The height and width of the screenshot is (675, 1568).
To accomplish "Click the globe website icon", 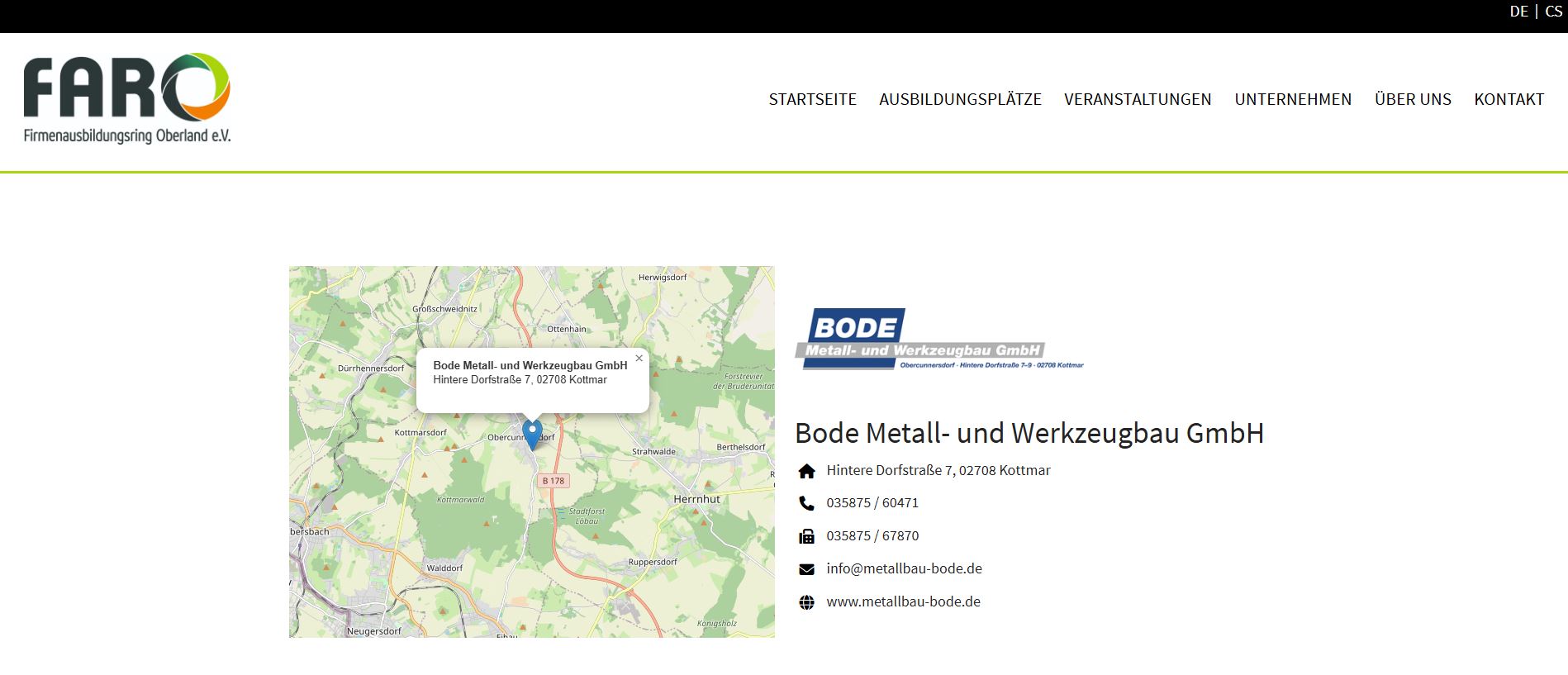I will coord(807,602).
